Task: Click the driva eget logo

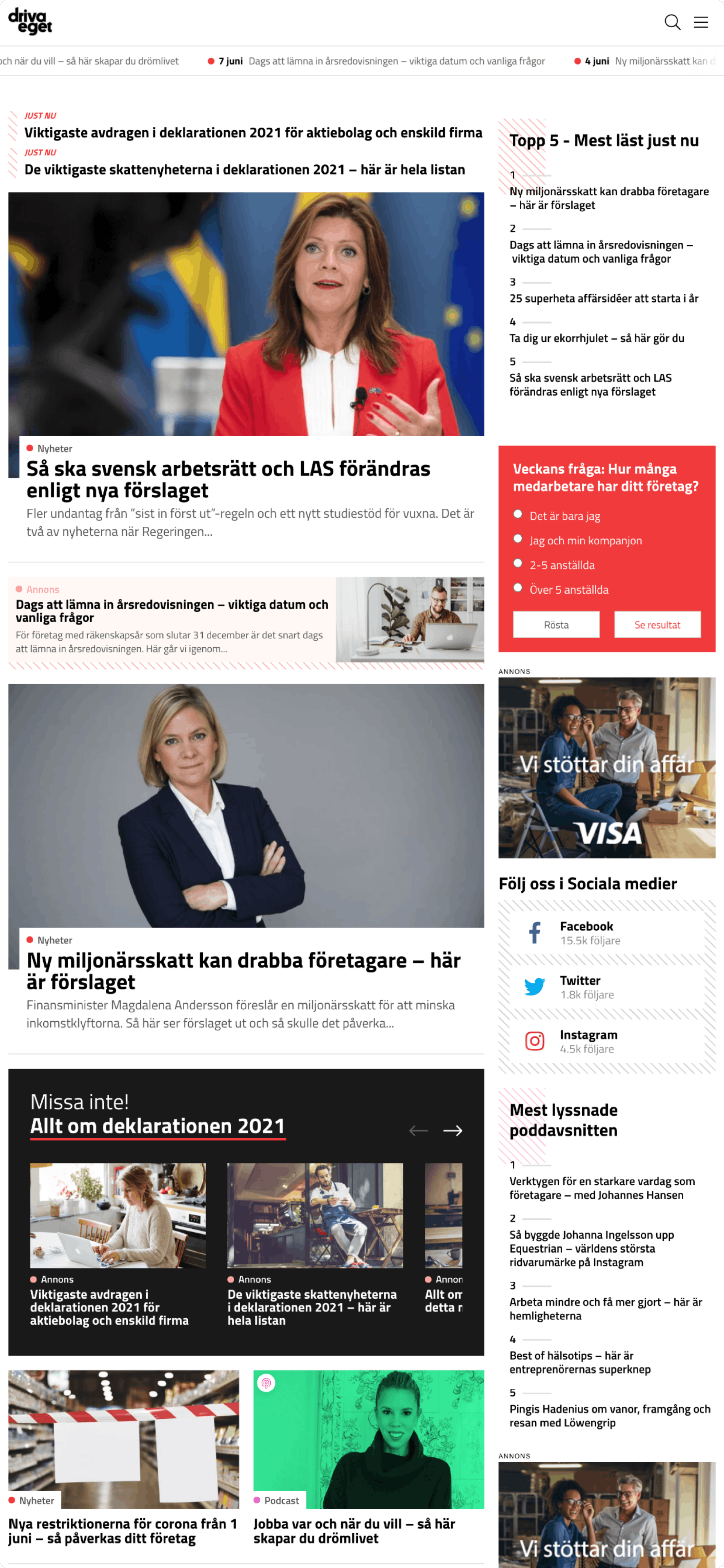Action: tap(30, 21)
